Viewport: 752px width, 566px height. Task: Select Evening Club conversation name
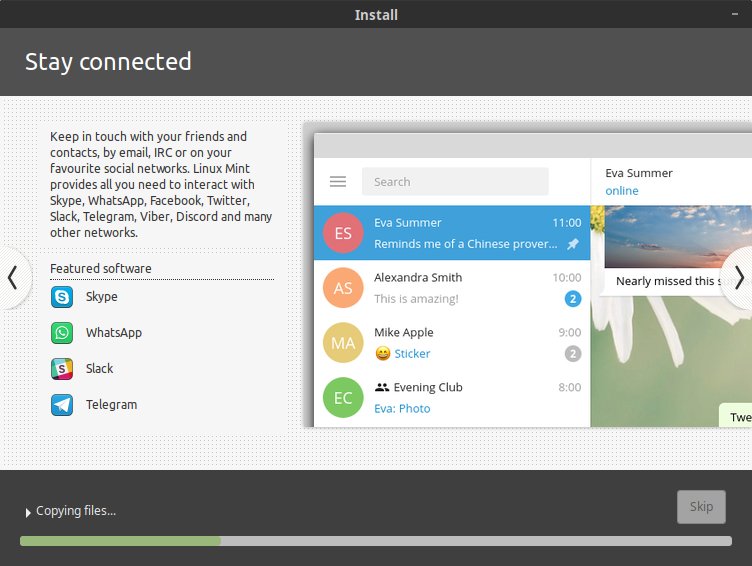[428, 387]
